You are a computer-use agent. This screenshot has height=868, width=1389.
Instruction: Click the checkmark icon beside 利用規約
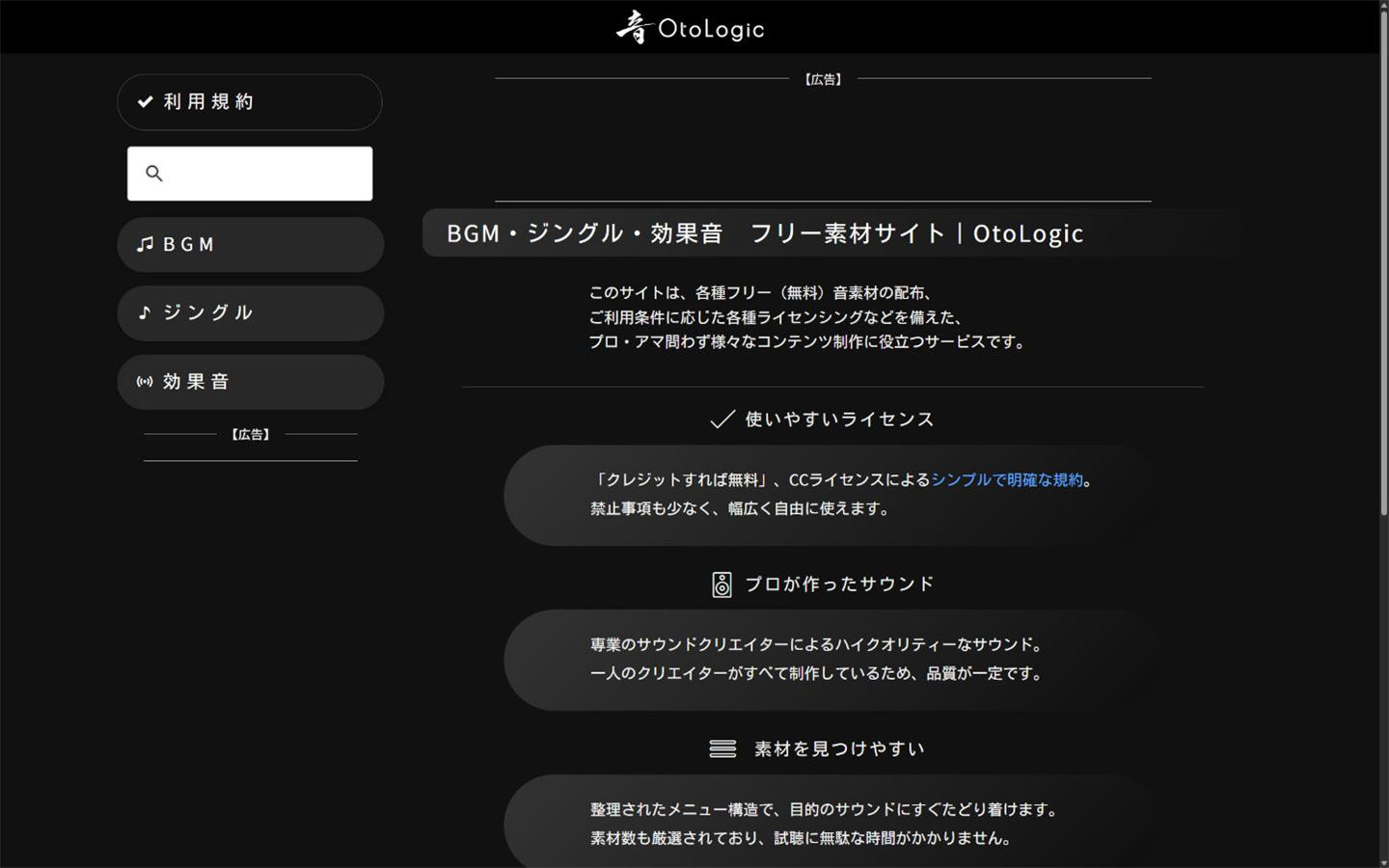click(146, 102)
